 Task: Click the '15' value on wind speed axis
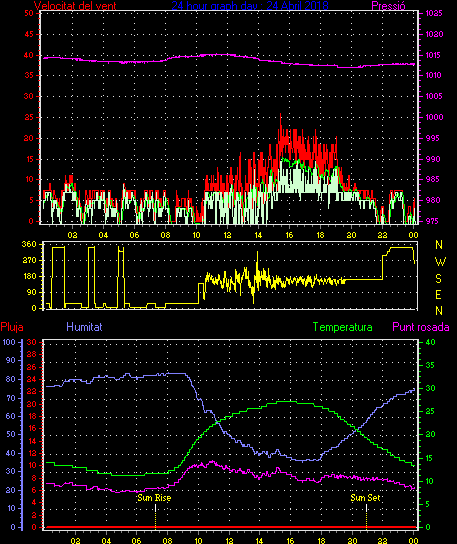29,159
